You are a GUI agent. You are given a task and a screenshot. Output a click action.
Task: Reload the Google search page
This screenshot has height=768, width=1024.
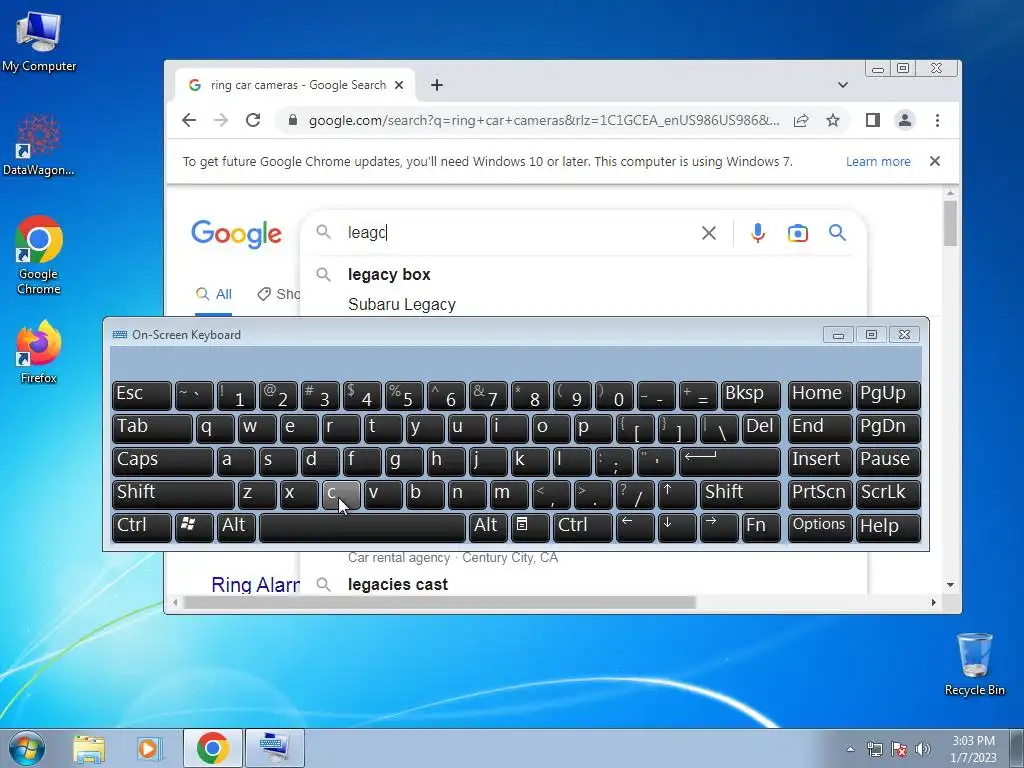point(253,120)
